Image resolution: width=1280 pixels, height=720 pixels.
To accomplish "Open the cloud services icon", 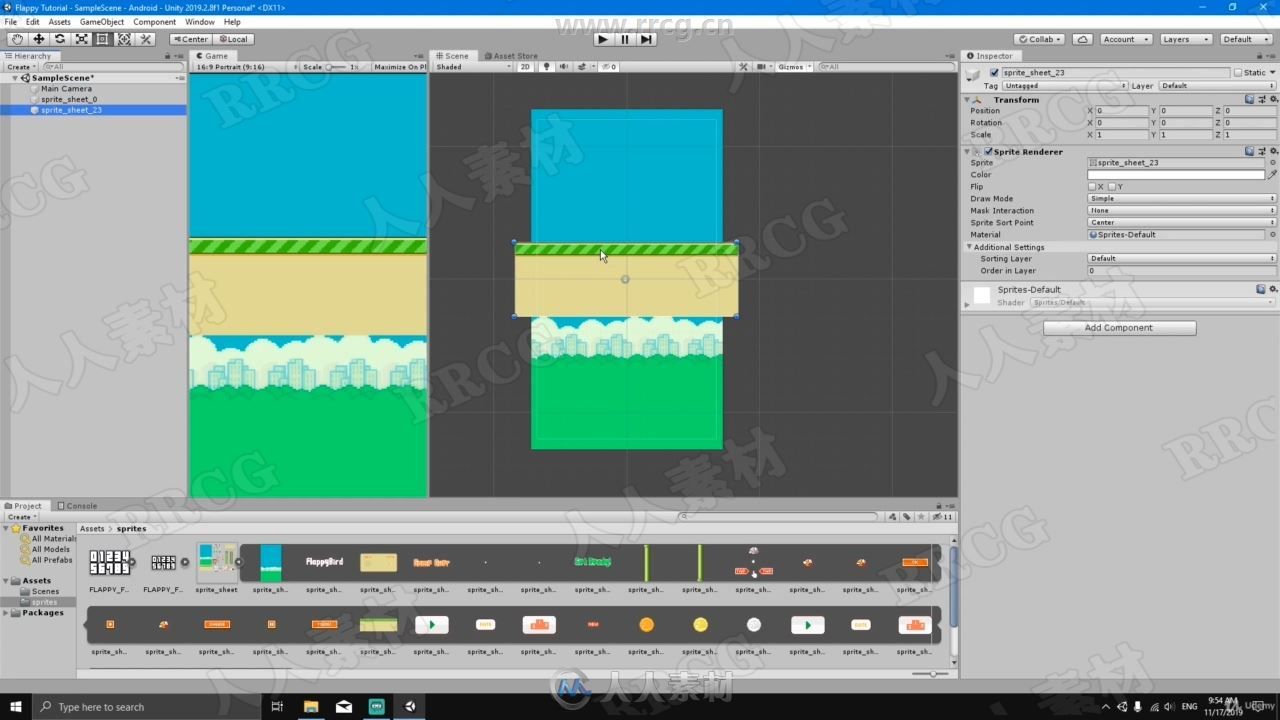I will coord(1082,39).
